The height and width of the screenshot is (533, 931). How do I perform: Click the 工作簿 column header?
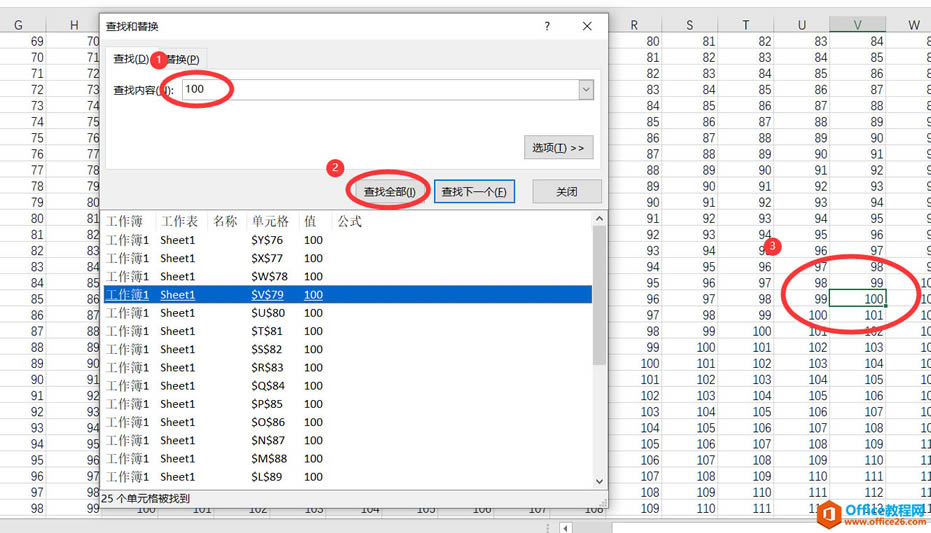coord(125,221)
